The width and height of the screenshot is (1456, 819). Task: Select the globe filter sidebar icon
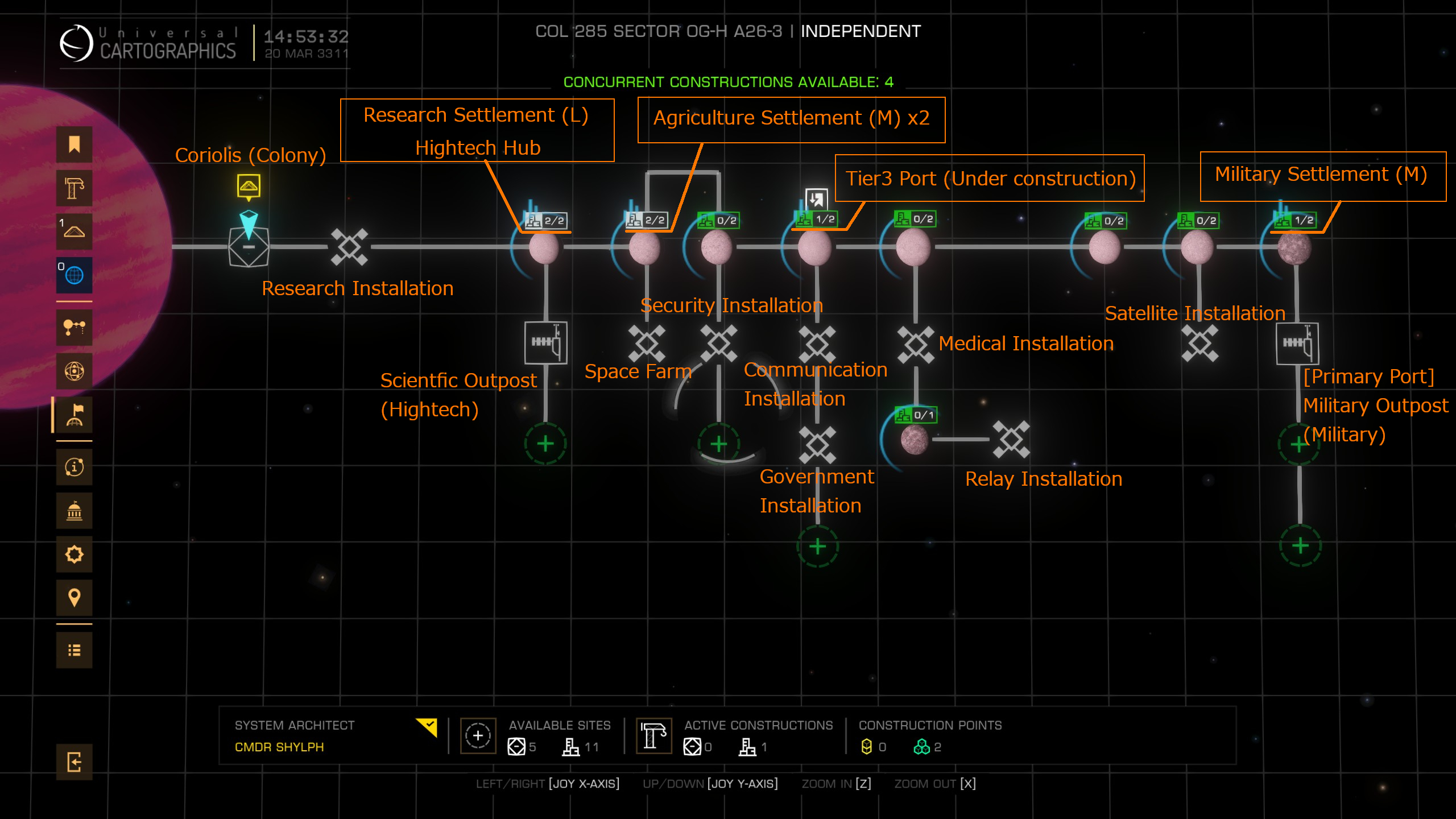click(74, 275)
